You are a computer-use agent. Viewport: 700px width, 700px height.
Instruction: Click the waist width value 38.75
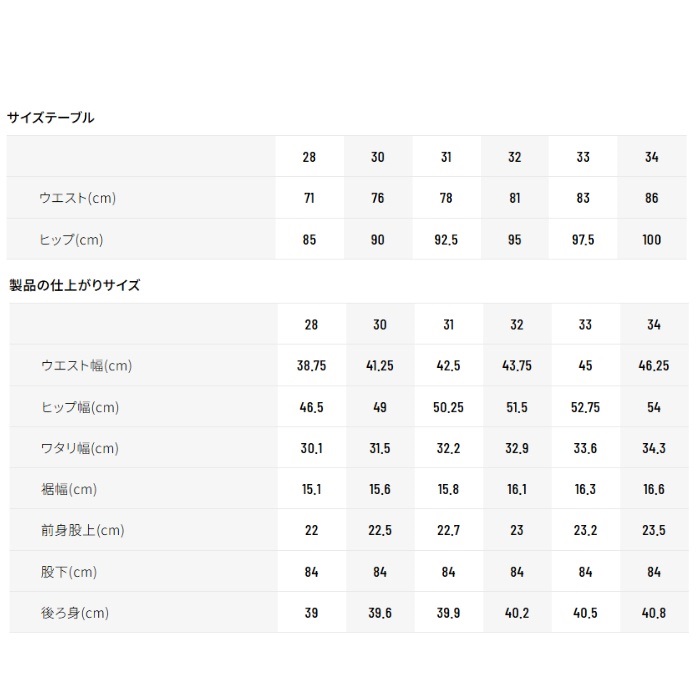point(312,366)
